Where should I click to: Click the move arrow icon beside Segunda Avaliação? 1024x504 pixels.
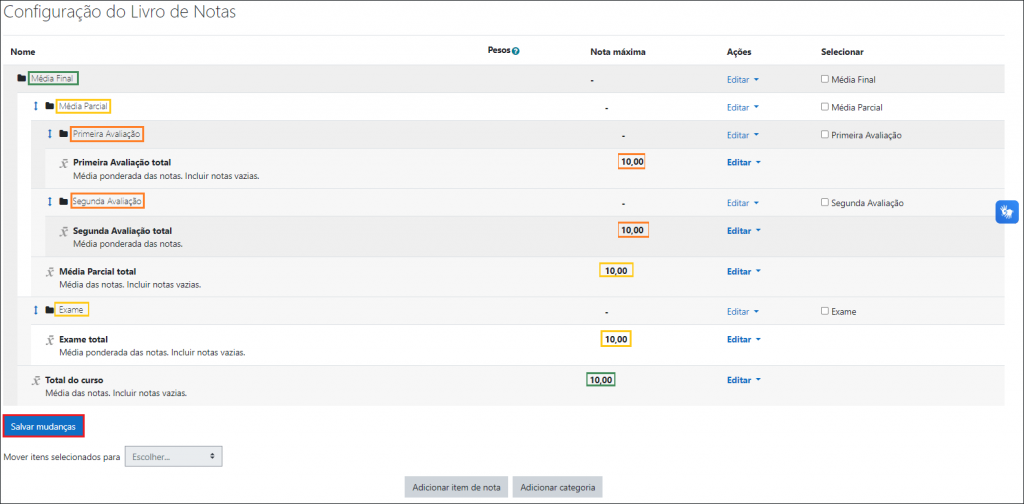coord(49,202)
